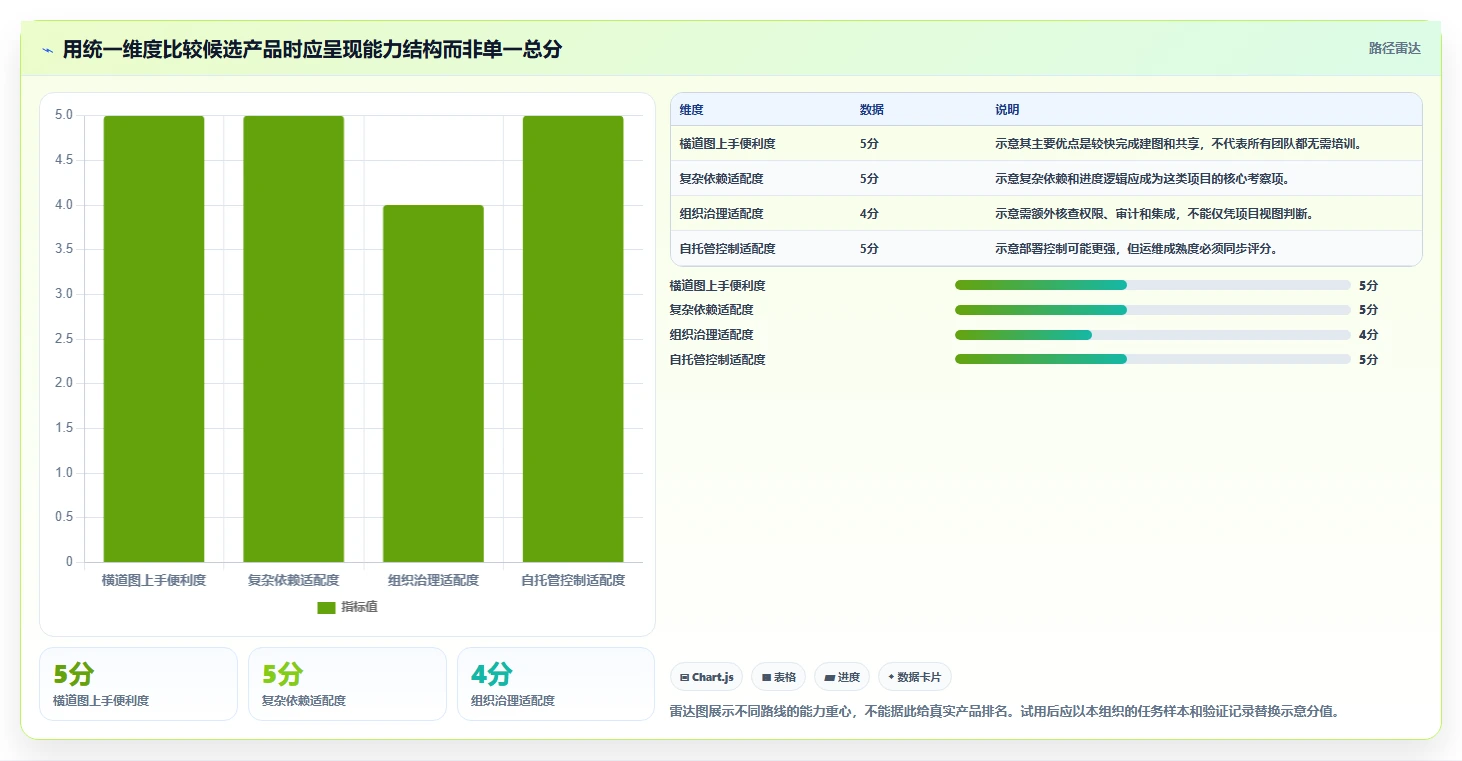This screenshot has height=761, width=1462.
Task: Open the 5分 横道图上手便利度 data card
Action: [x=138, y=684]
